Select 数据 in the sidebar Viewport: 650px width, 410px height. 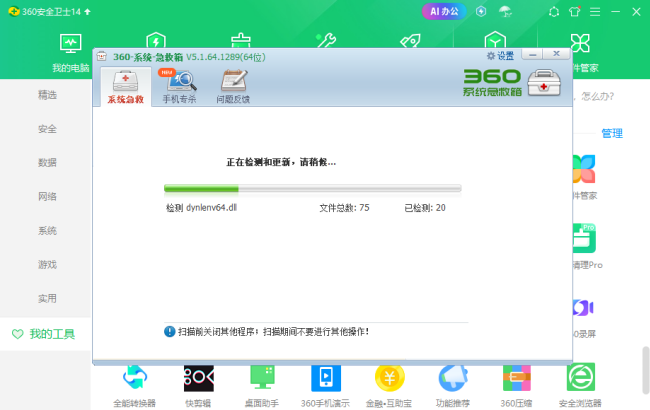click(x=47, y=163)
